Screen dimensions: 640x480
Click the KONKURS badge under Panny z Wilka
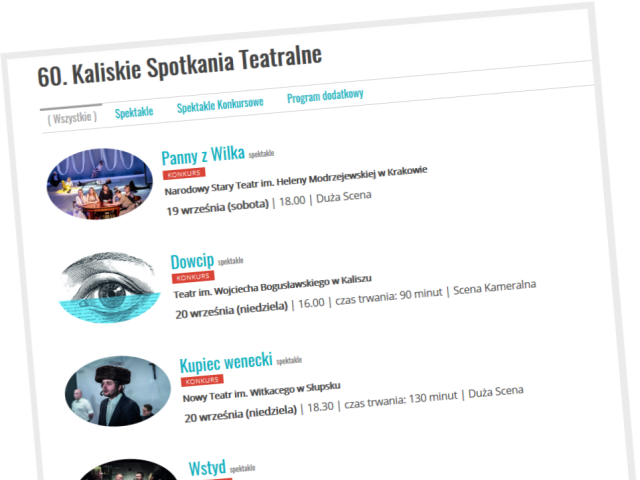[x=184, y=173]
